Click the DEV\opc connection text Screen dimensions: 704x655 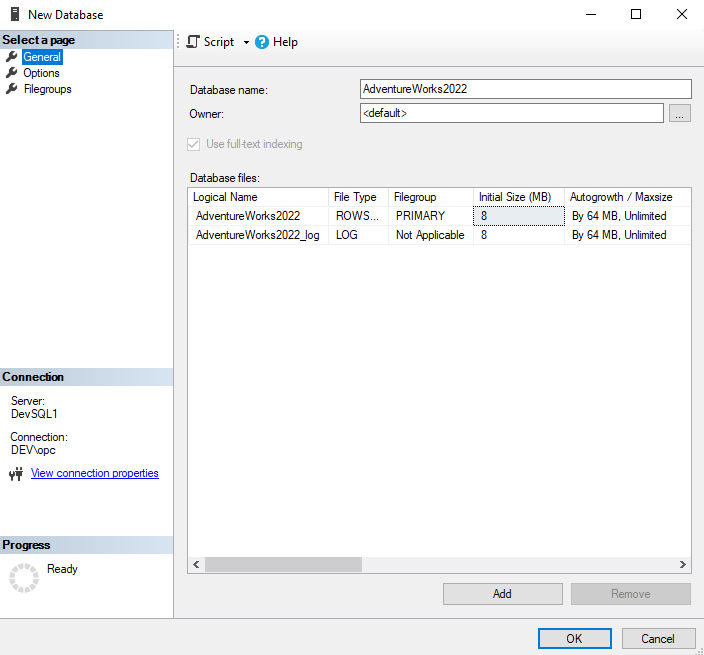pos(33,450)
